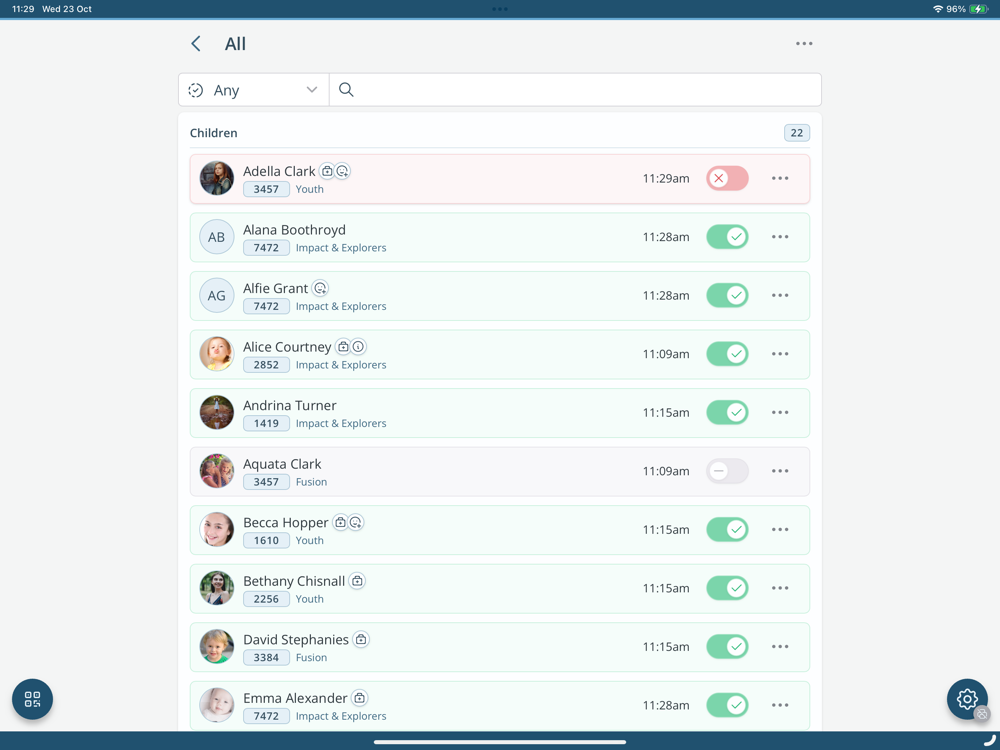1000x750 pixels.
Task: Toggle David Stephanies' check-in switch
Action: 727,647
